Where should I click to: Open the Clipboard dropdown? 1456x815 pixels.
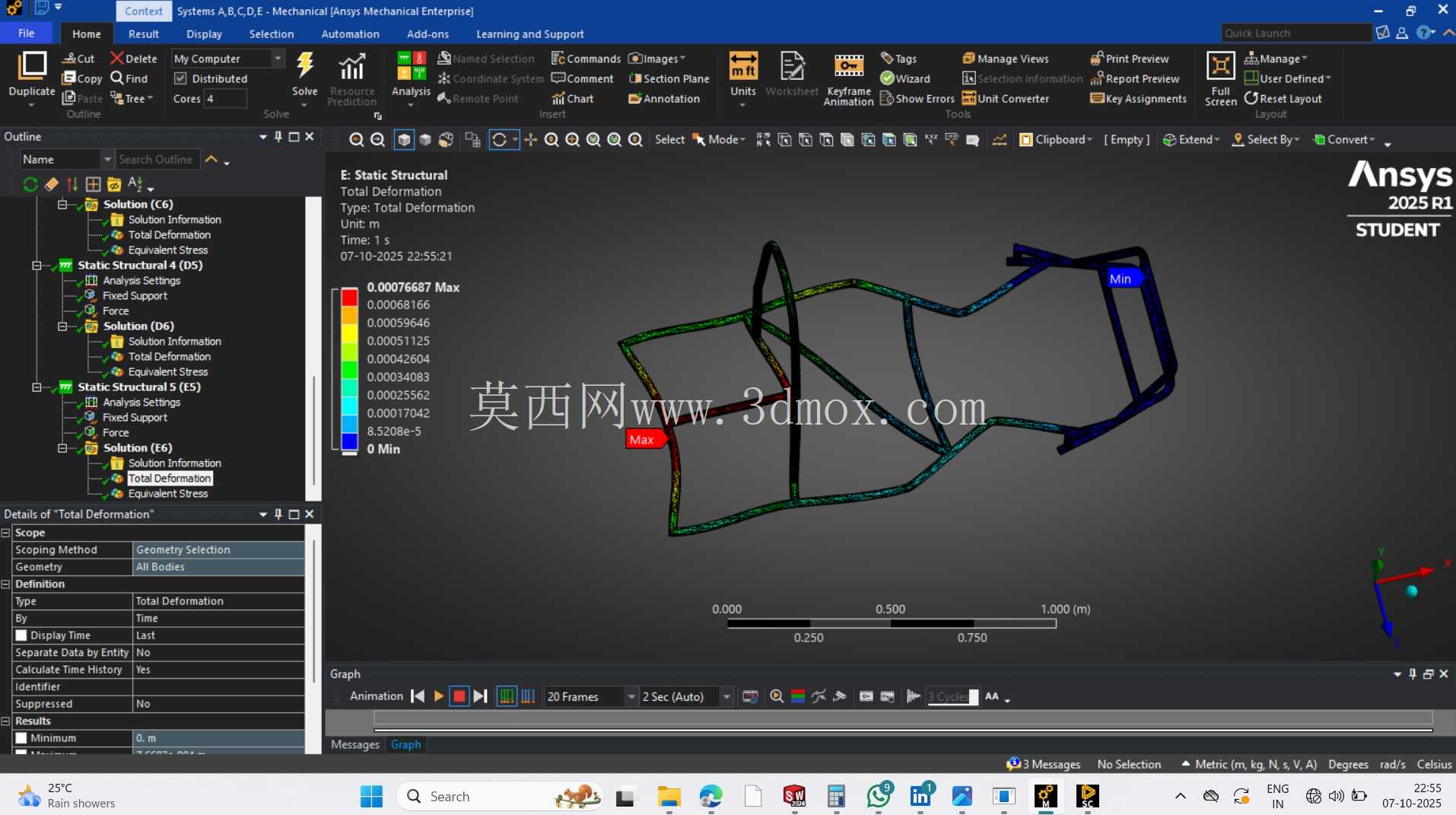(x=1056, y=139)
